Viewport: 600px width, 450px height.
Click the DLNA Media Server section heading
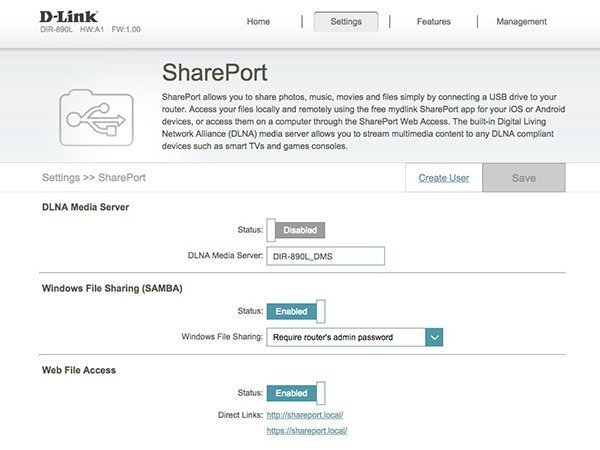[x=85, y=207]
